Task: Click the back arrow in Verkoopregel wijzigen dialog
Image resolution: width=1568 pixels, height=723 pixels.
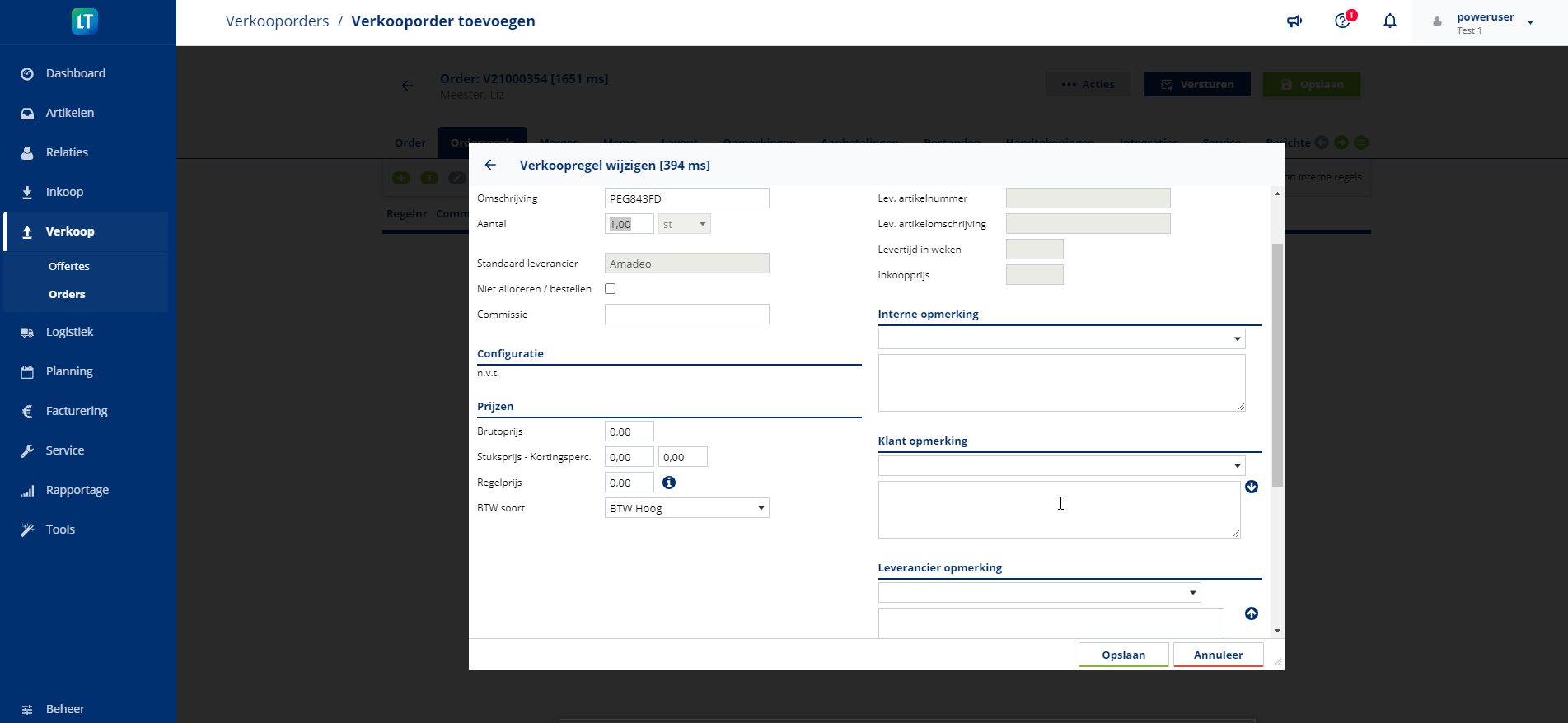Action: (490, 165)
